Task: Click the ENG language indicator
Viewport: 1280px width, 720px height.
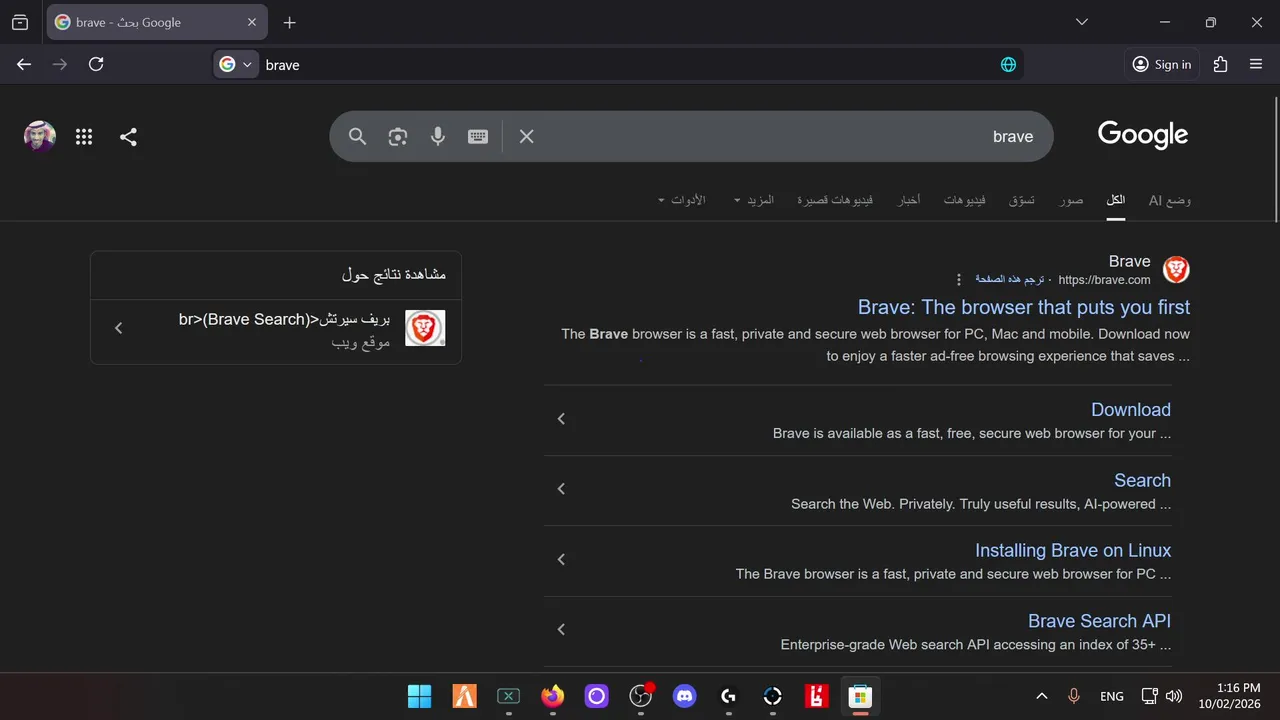Action: tap(1111, 696)
